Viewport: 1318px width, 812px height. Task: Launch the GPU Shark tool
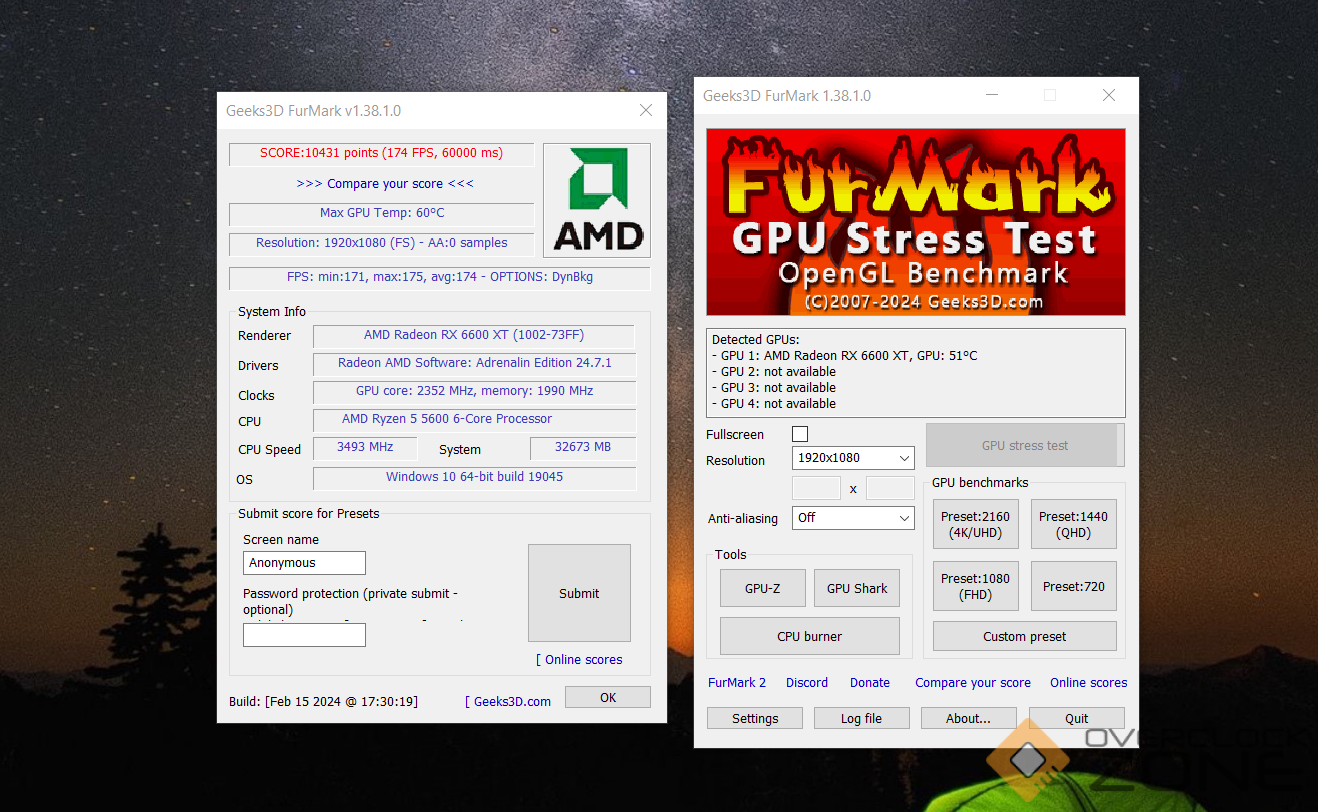[857, 588]
